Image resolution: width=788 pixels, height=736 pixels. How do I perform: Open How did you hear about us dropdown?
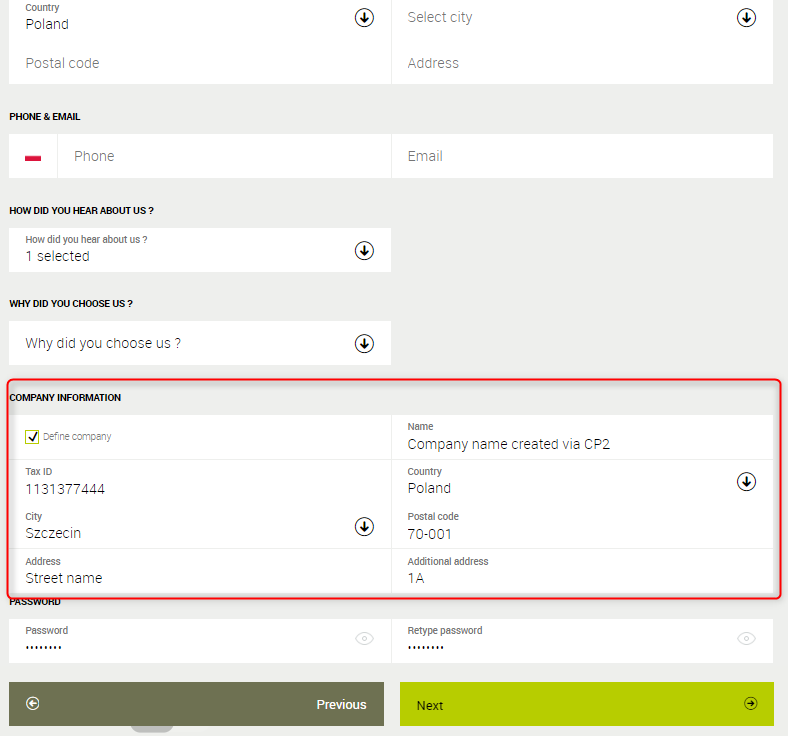click(364, 250)
